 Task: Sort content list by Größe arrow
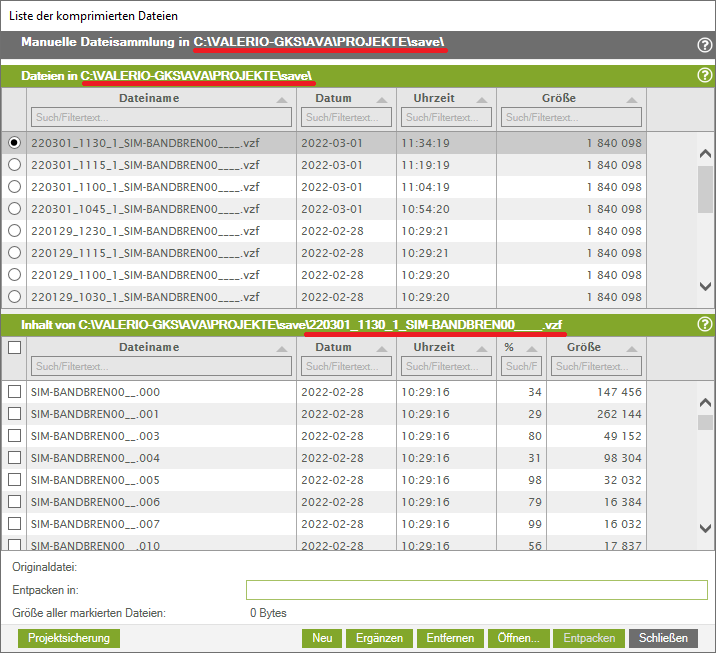(635, 350)
